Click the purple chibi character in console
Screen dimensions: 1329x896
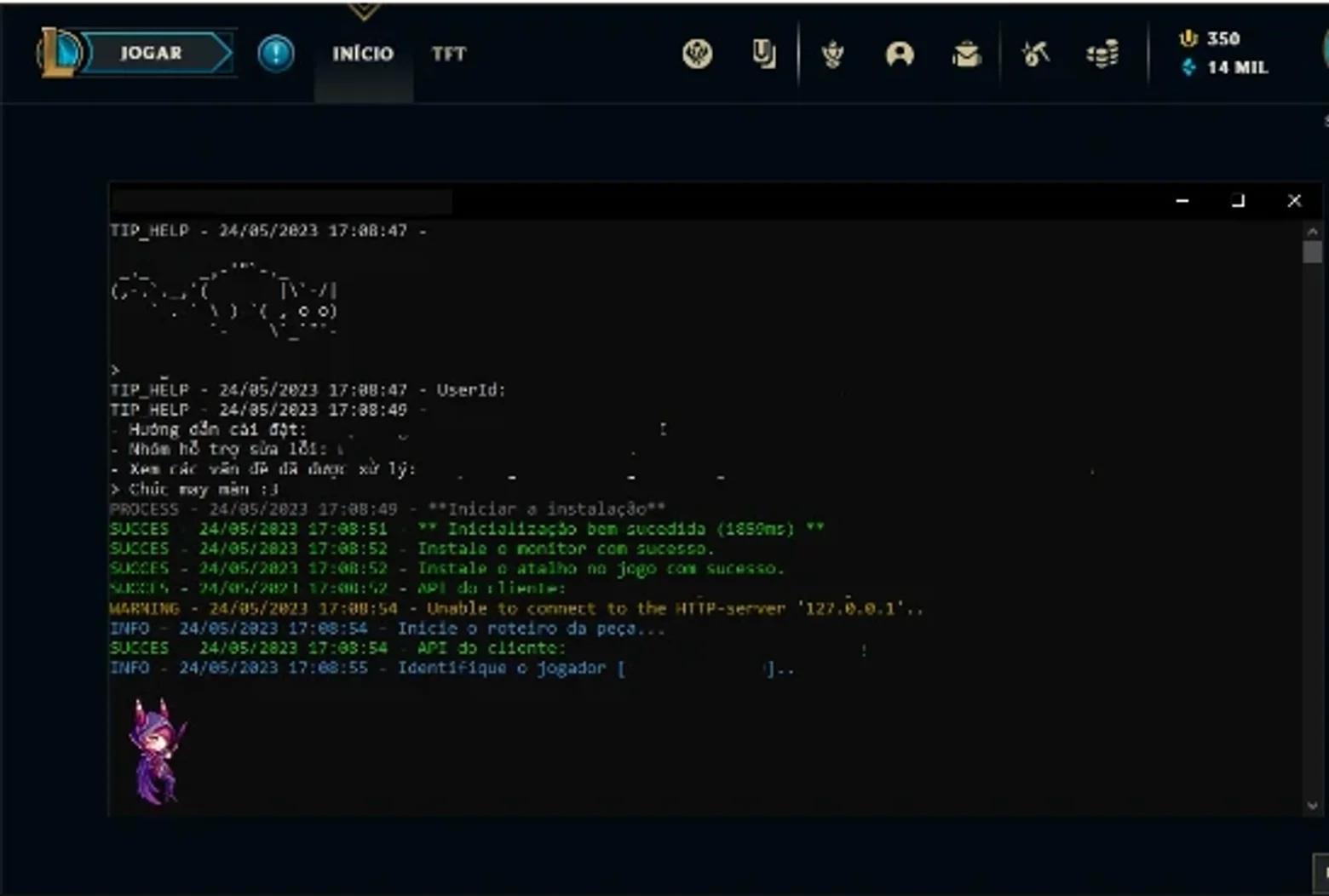(157, 751)
